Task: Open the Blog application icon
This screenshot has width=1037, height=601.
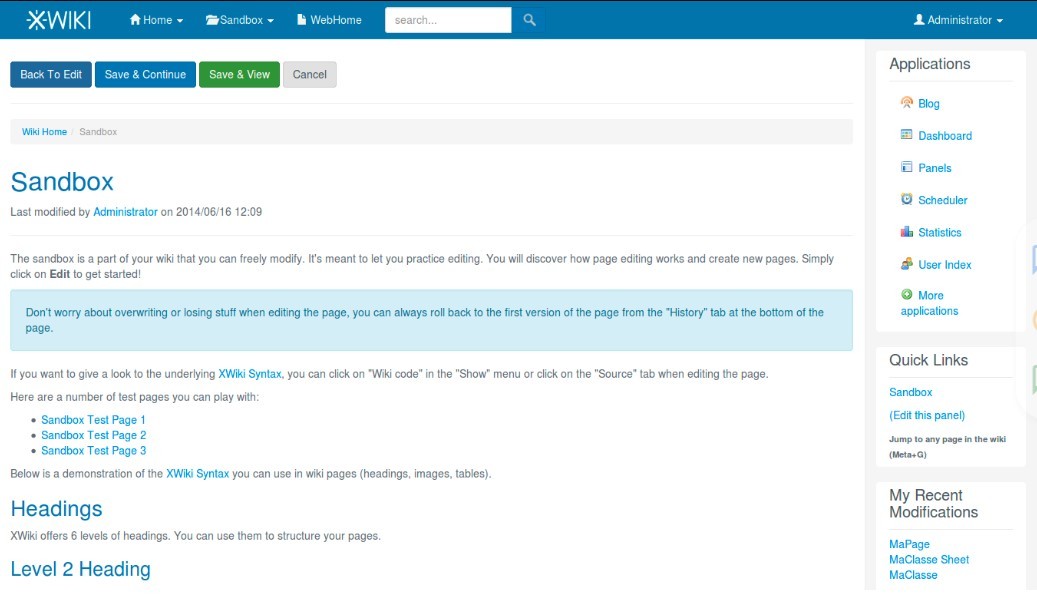Action: (x=907, y=103)
